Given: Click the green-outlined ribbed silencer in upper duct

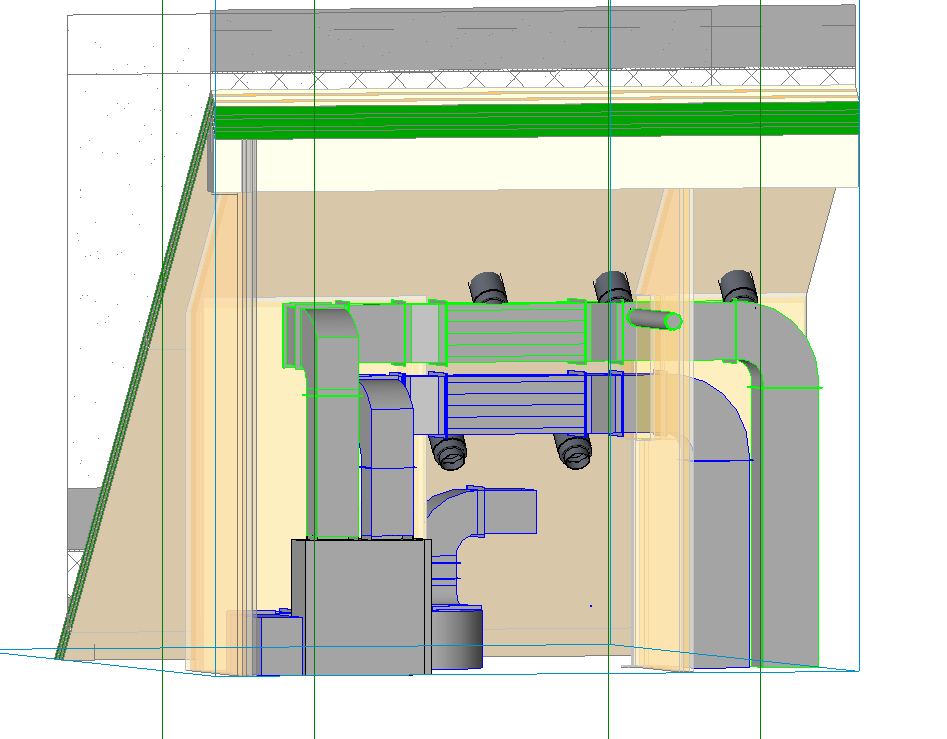Looking at the screenshot, I should [514, 334].
